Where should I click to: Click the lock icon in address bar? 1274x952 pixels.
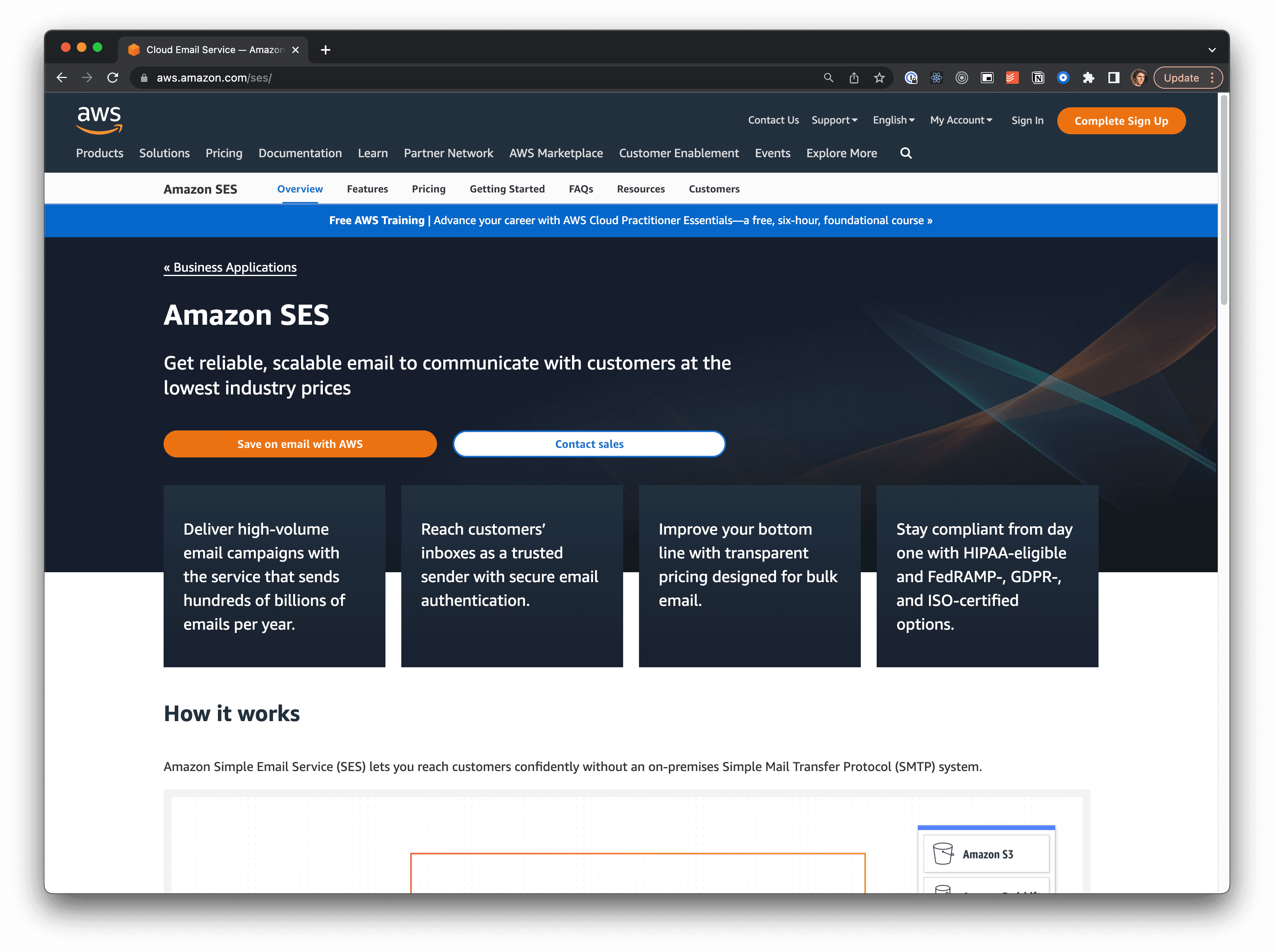click(x=144, y=78)
